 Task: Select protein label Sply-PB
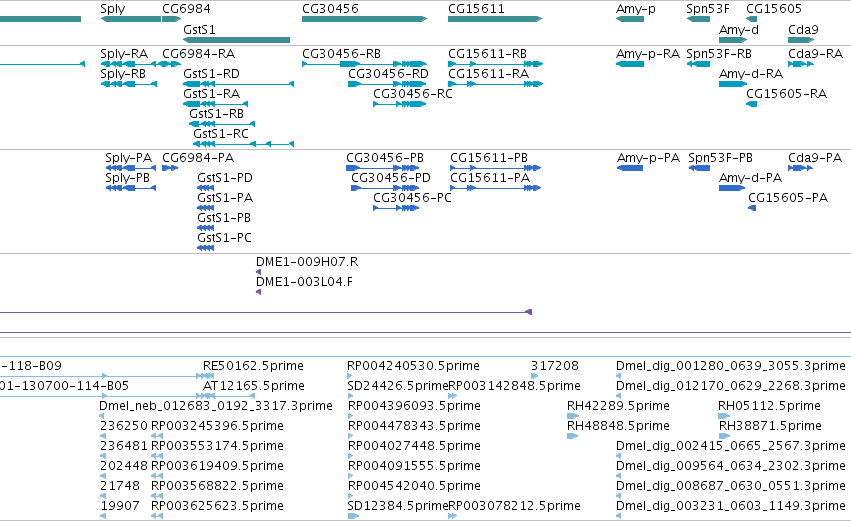(x=127, y=178)
